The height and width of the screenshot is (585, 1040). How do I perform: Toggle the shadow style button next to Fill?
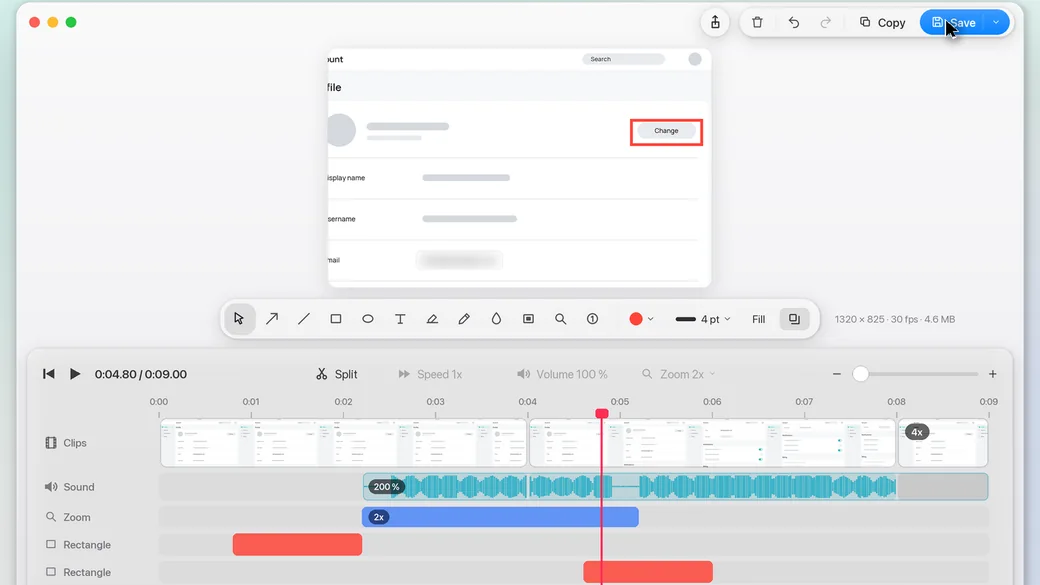794,319
